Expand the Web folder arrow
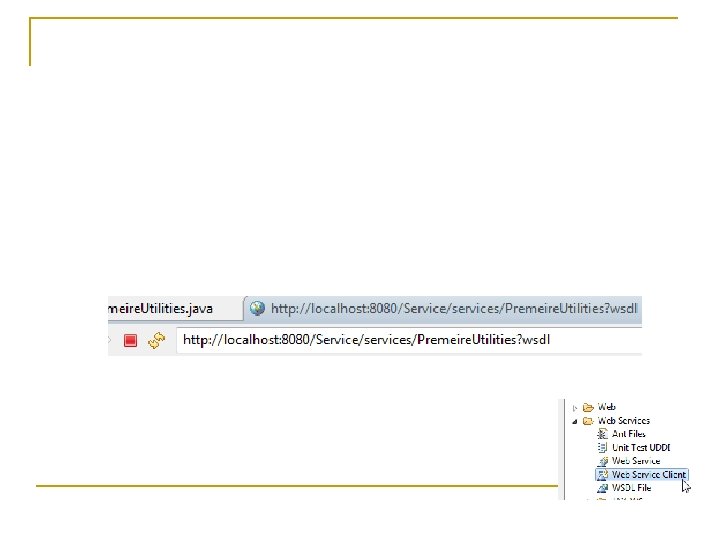Viewport: 720px width, 540px height. tap(575, 408)
